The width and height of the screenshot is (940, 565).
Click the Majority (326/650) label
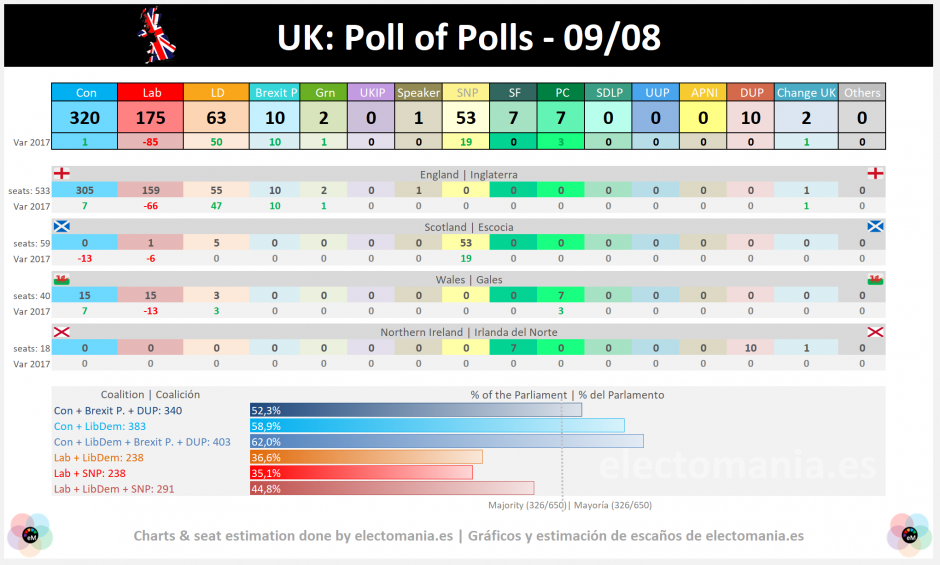[527, 505]
